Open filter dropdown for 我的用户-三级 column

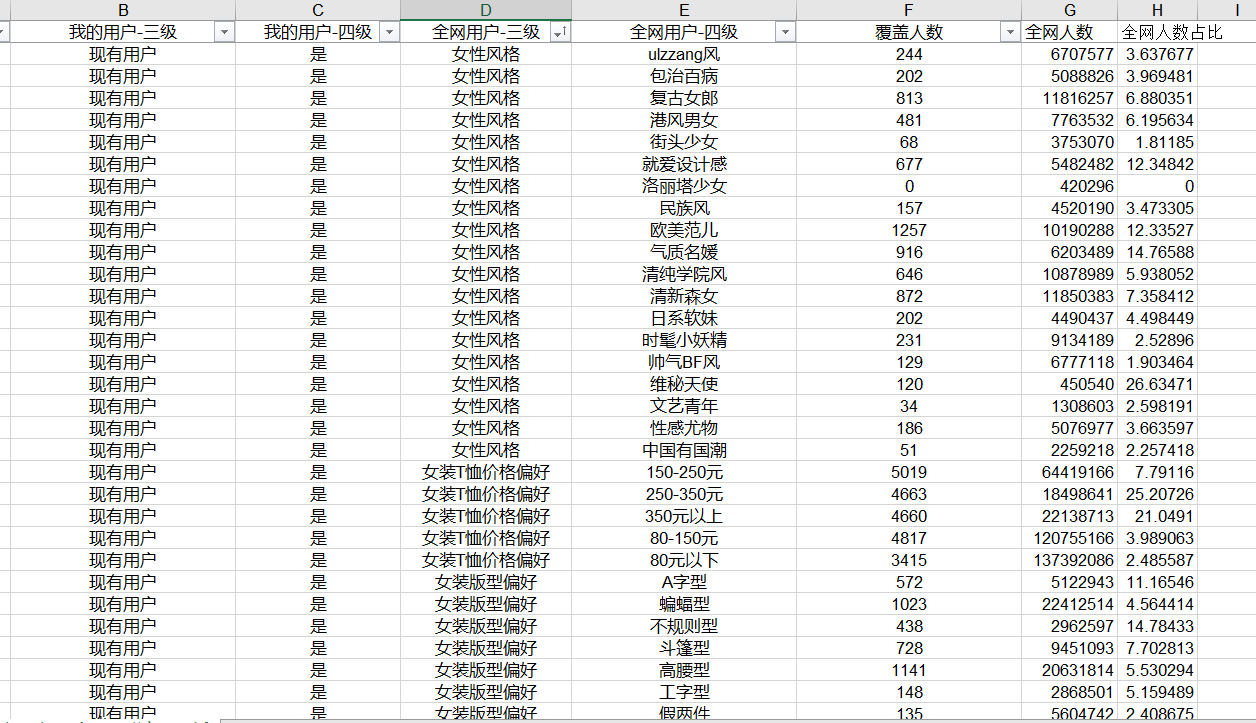(224, 32)
